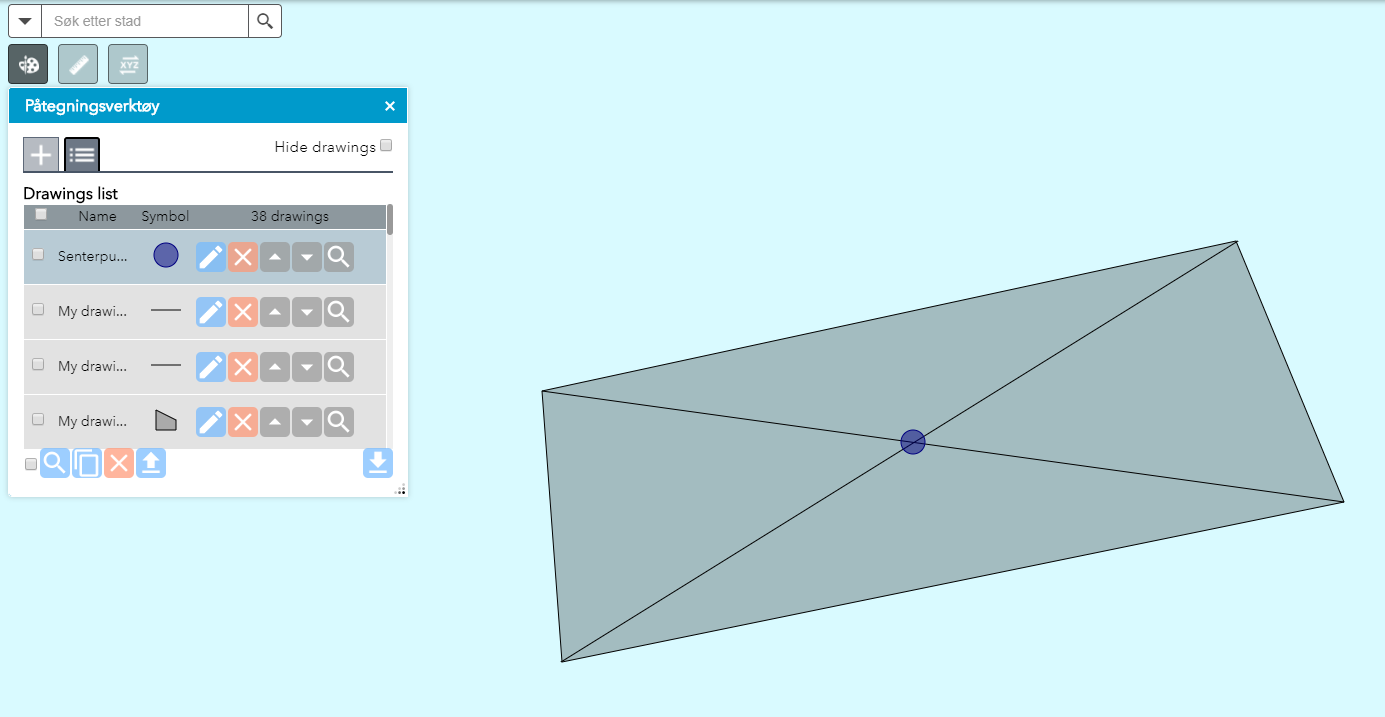Viewport: 1385px width, 717px height.
Task: Select the ruler measurement tool
Action: coord(78,64)
